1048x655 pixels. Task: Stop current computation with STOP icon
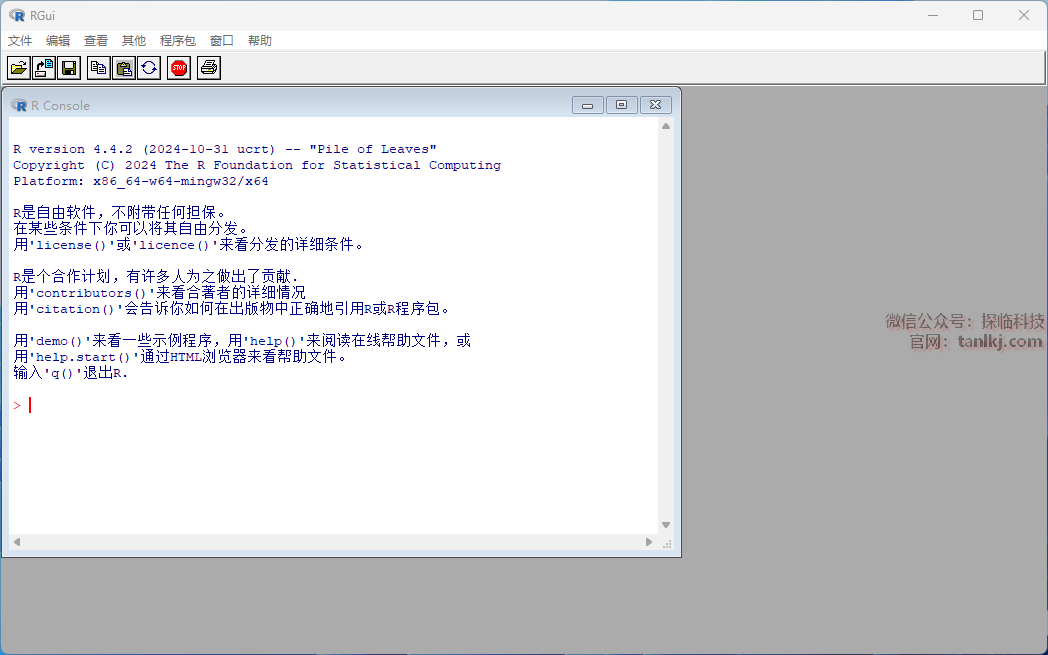(x=179, y=68)
